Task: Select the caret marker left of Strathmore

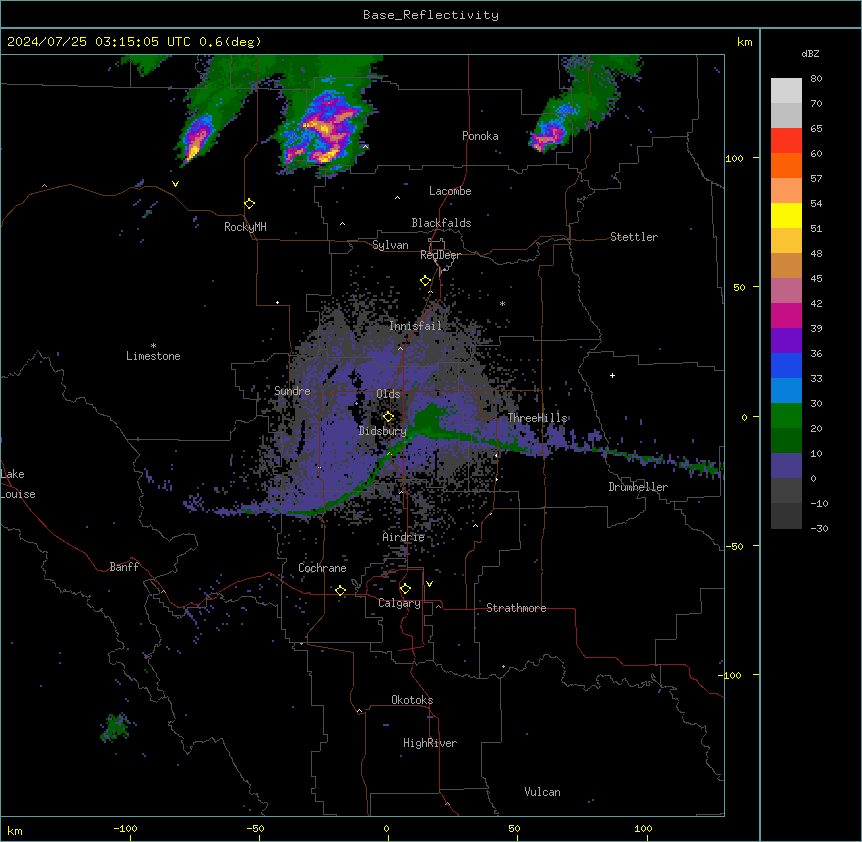Action: click(439, 606)
